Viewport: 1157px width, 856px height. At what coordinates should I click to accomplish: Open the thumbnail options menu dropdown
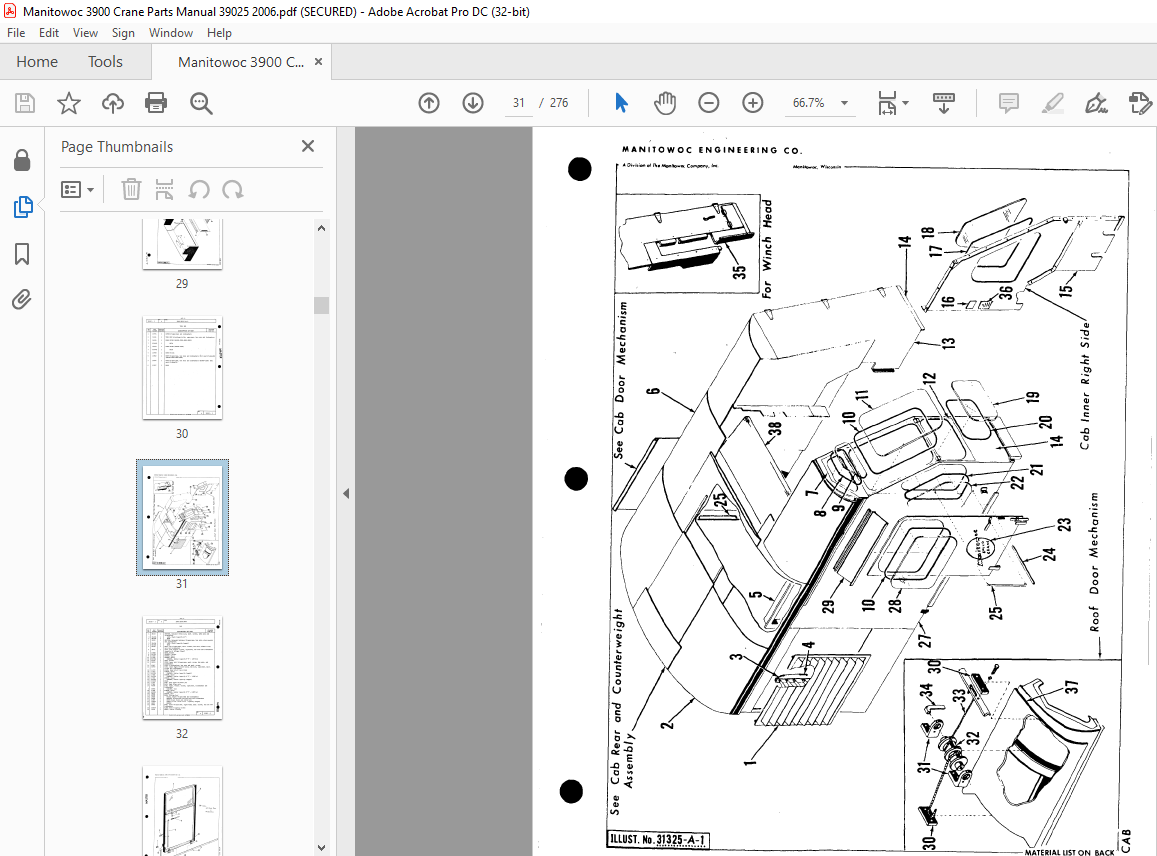[x=77, y=190]
